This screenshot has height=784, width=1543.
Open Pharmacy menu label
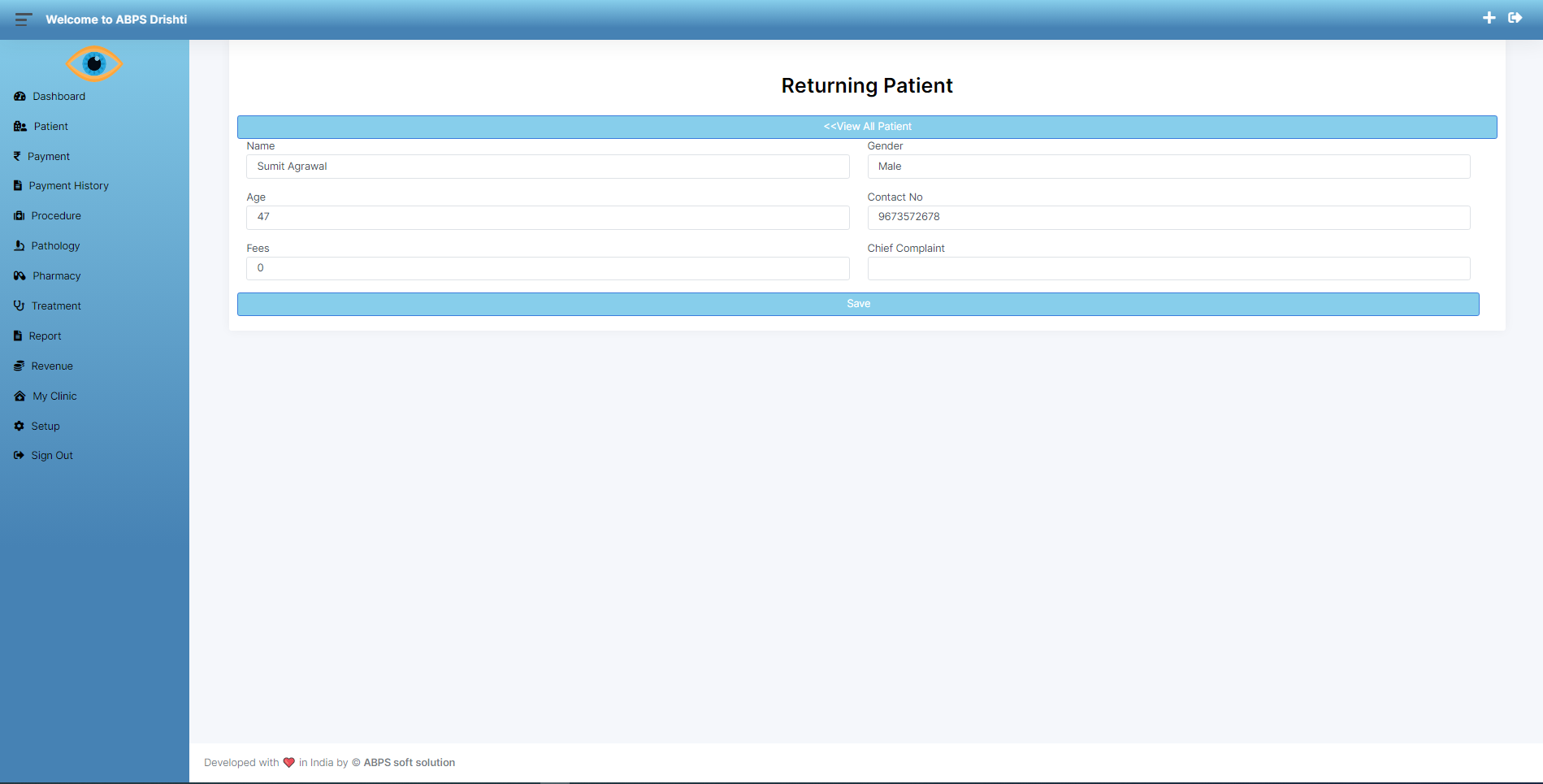(x=57, y=276)
